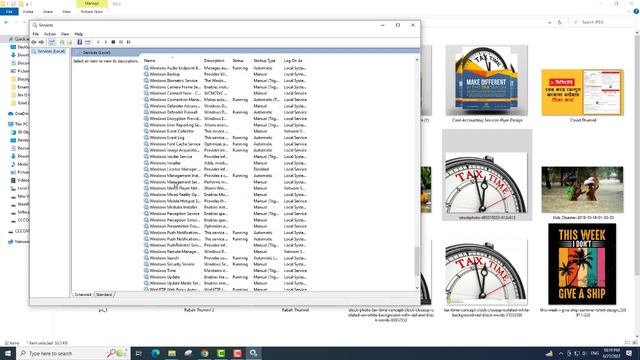
Task: Click the Export List toolbar icon
Action: point(70,42)
